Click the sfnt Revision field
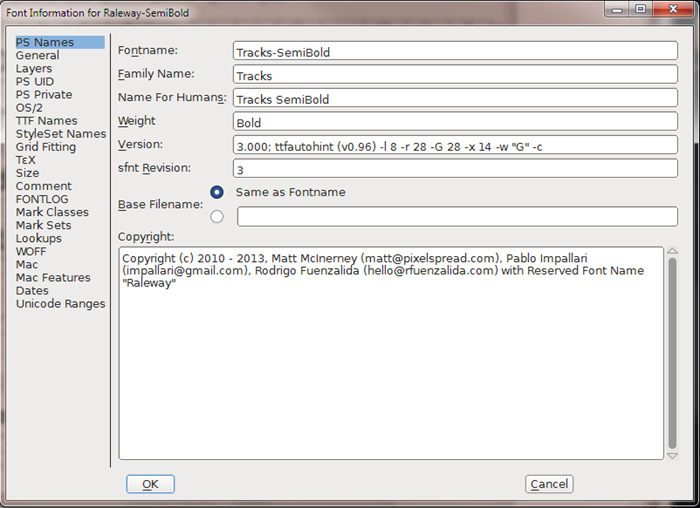700x508 pixels. 455,169
